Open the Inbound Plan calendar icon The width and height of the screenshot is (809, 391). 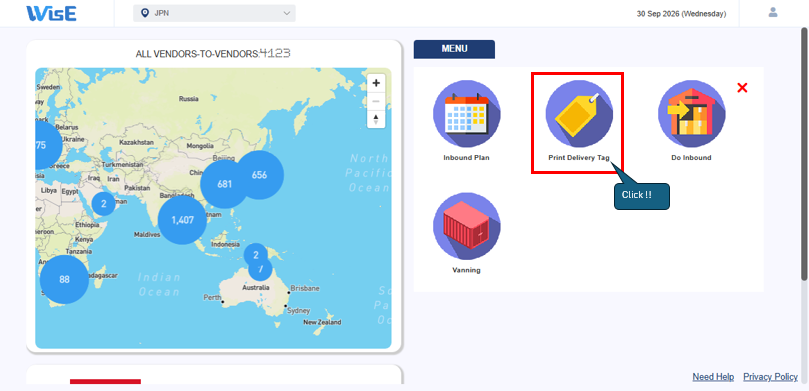[466, 114]
